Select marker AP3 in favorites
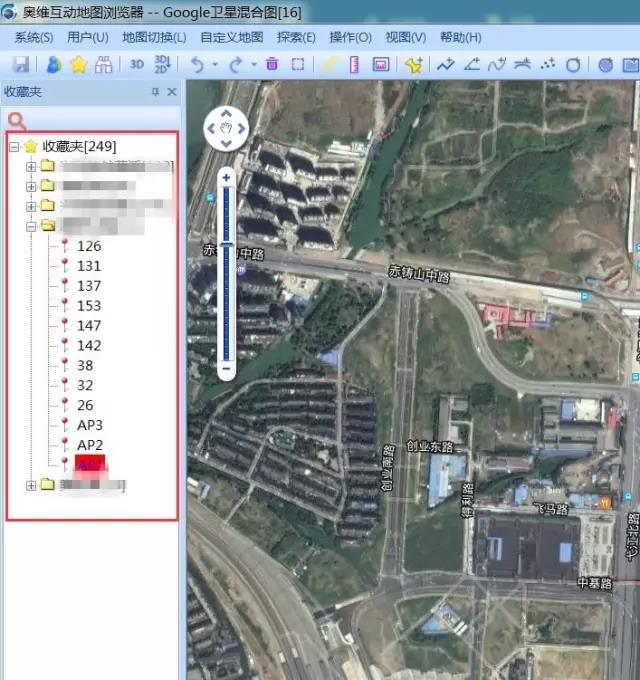 point(90,425)
